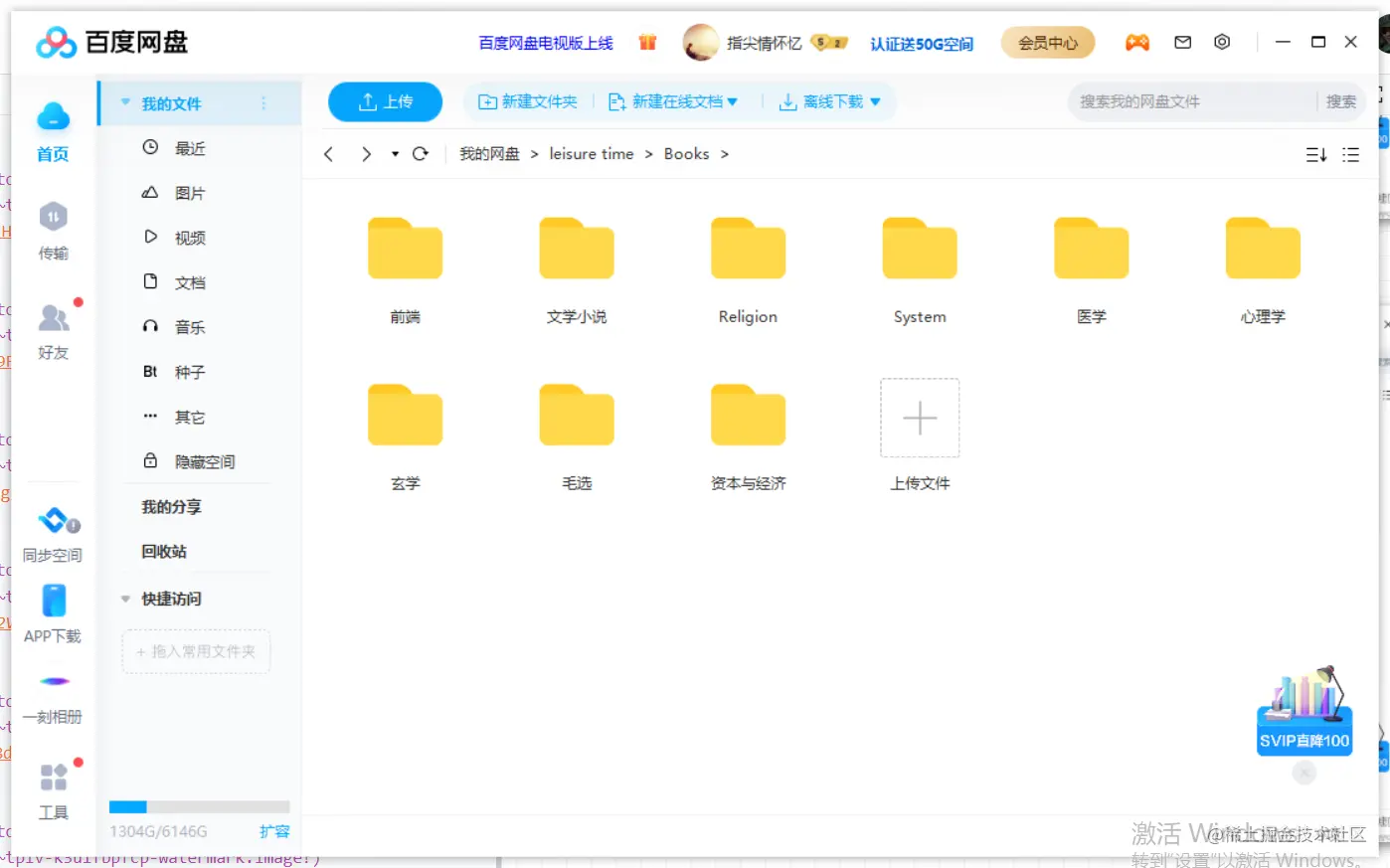Open the System folder
This screenshot has width=1390, height=868.
tap(920, 270)
